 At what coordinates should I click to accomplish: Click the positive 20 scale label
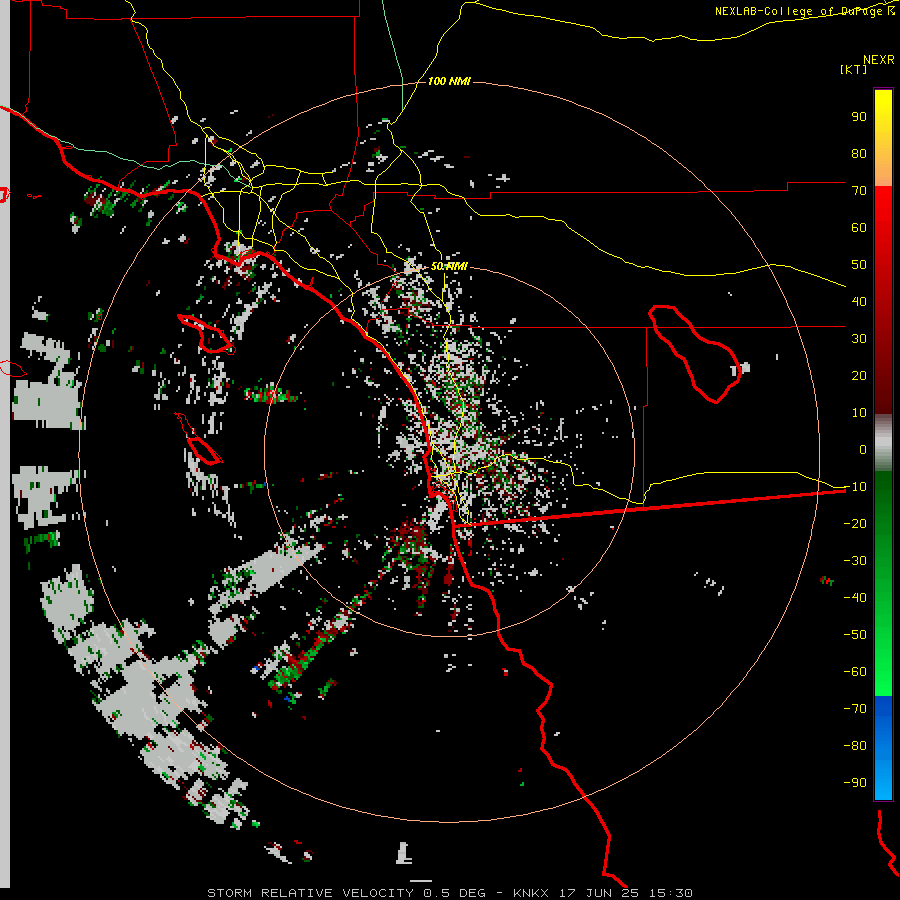[859, 375]
